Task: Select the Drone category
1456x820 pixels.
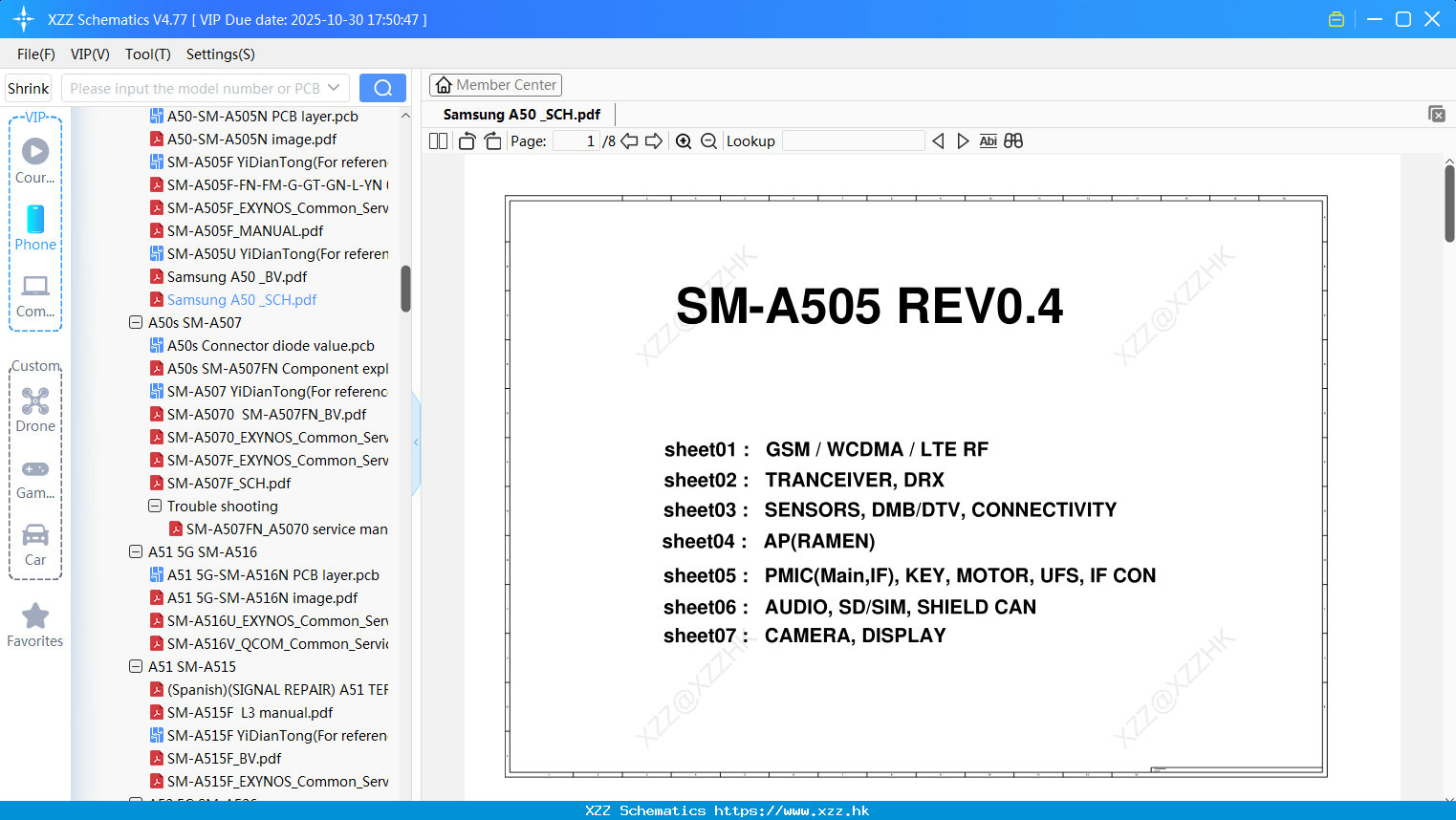Action: [x=35, y=409]
